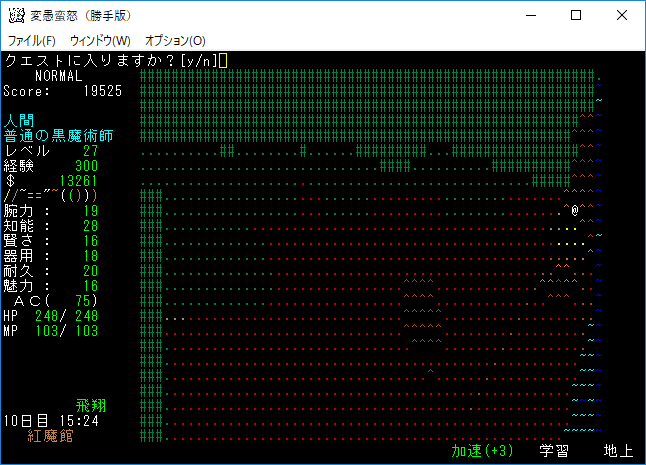The width and height of the screenshot is (646, 465).
Task: Maximize the game window
Action: (x=576, y=15)
